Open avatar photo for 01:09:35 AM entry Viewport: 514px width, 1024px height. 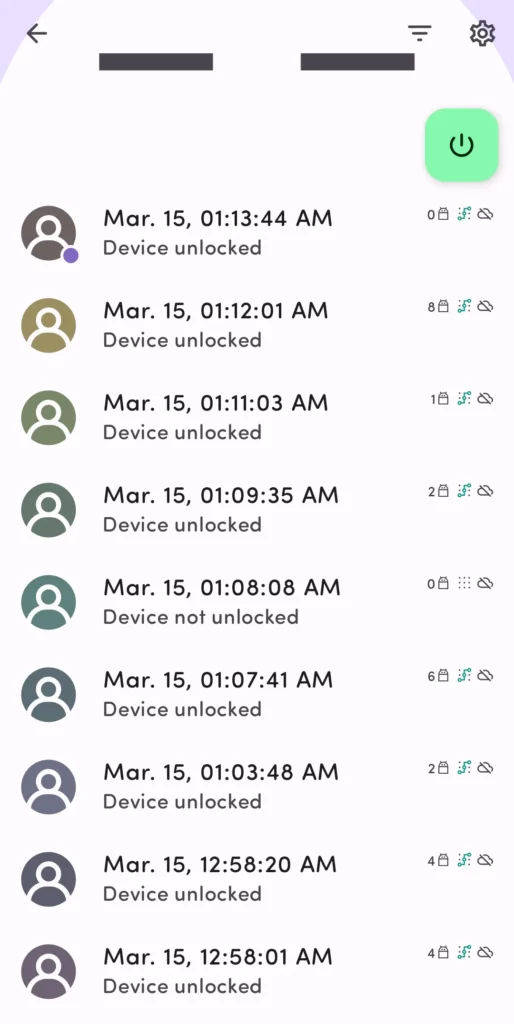pyautogui.click(x=48, y=510)
